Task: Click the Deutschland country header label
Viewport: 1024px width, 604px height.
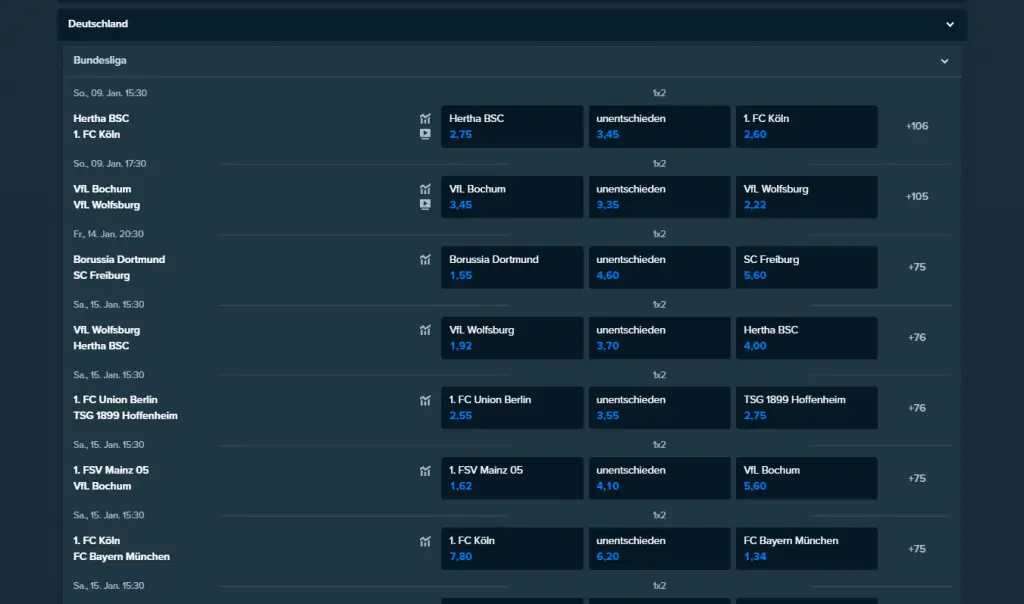Action: click(x=98, y=24)
